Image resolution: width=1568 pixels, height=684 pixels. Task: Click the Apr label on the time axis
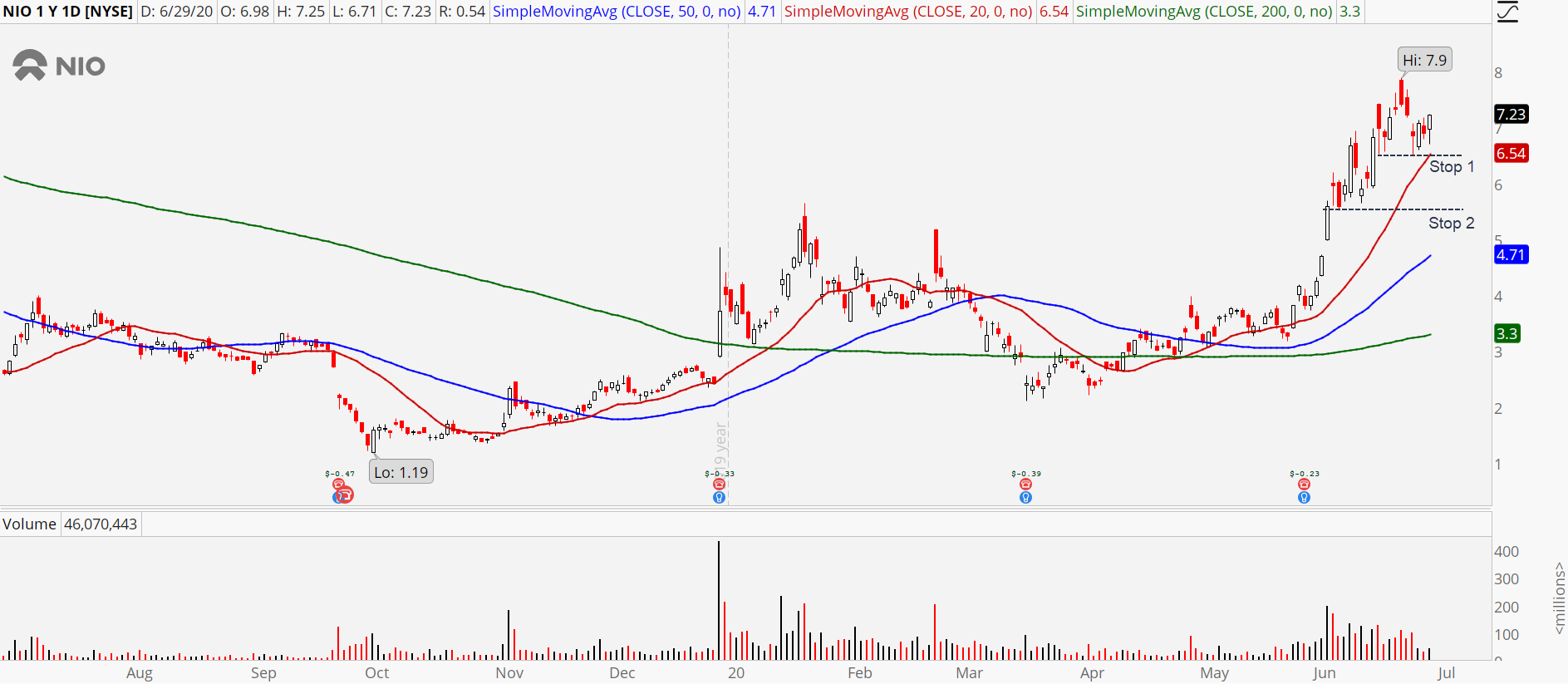click(x=1093, y=672)
